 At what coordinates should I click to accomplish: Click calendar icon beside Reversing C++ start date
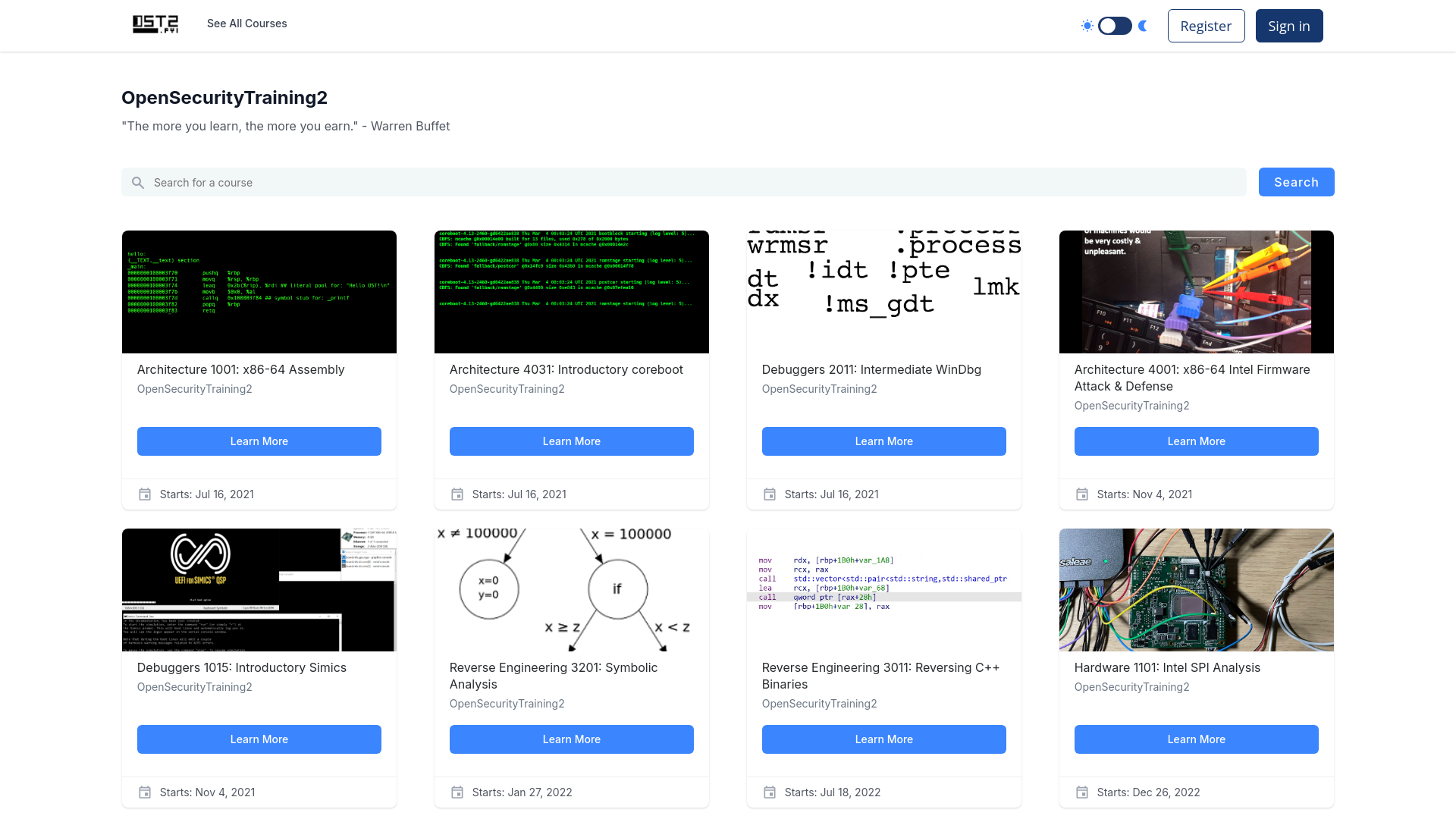pyautogui.click(x=770, y=792)
